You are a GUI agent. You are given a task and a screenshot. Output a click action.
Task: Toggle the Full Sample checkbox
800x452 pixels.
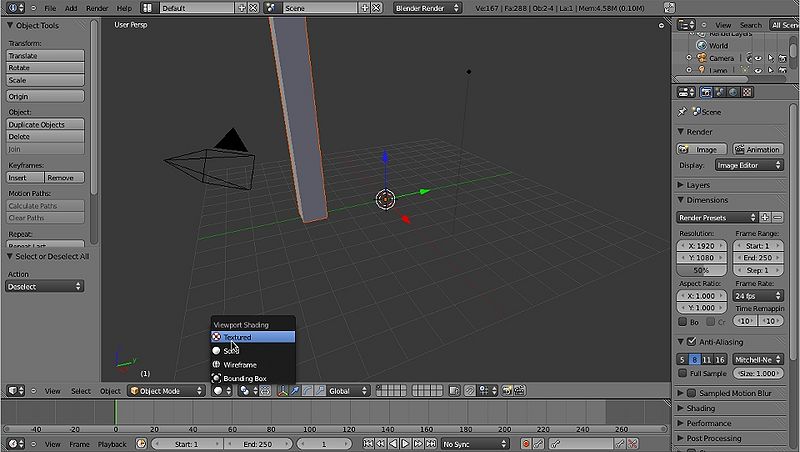(x=683, y=373)
